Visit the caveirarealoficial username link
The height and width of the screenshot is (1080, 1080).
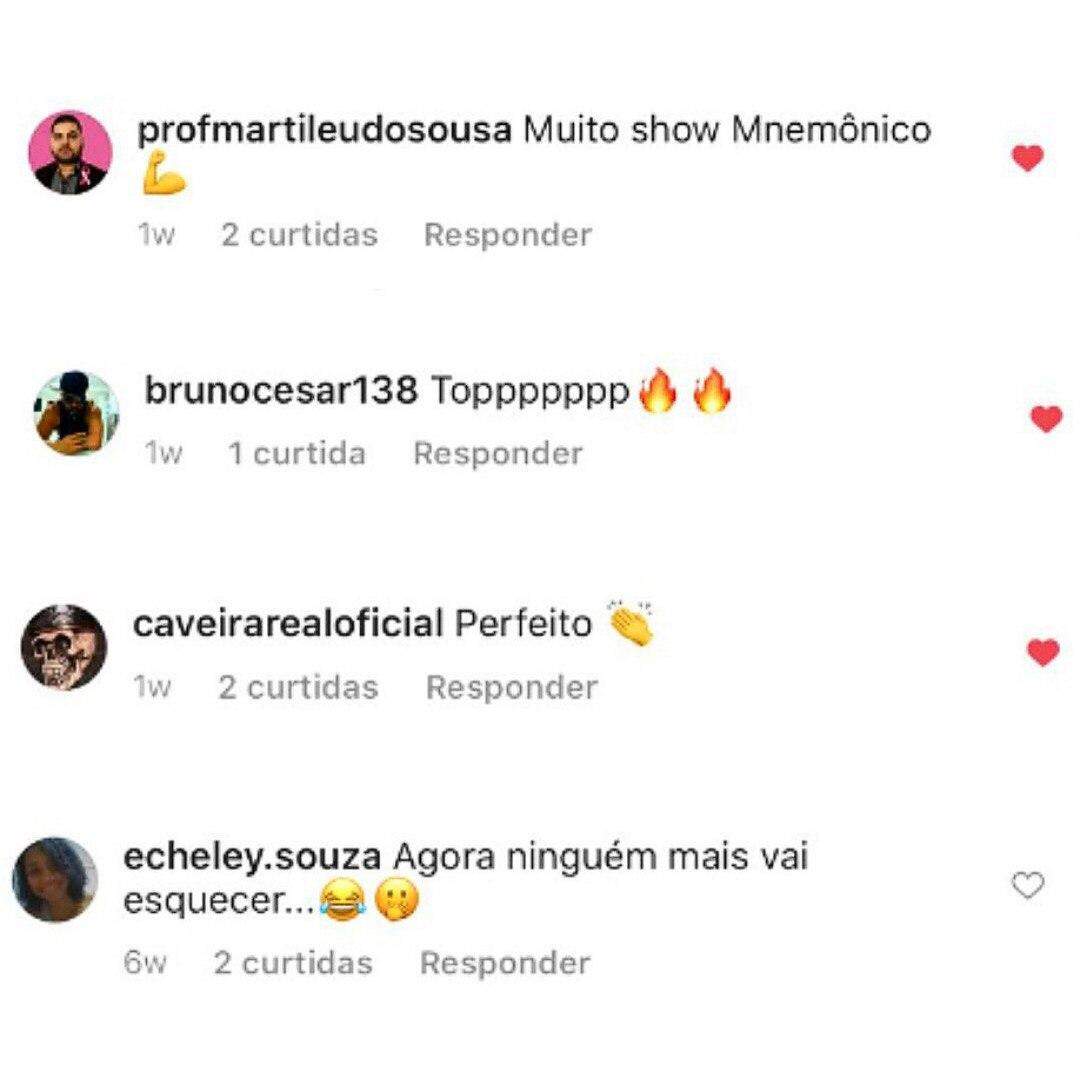[288, 624]
